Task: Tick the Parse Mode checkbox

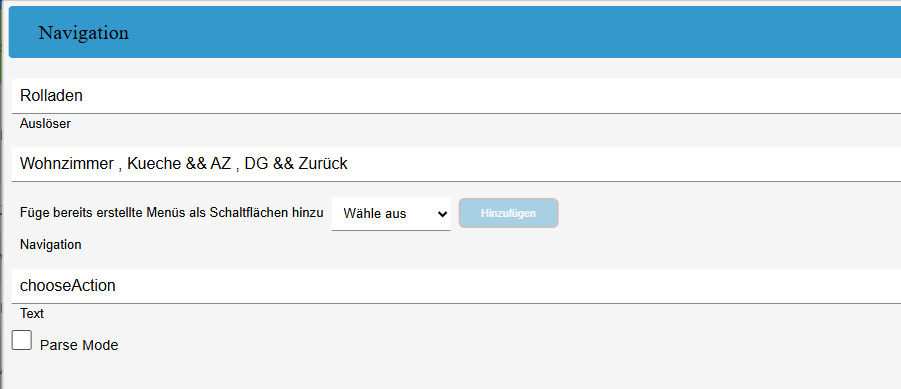Action: click(x=22, y=340)
